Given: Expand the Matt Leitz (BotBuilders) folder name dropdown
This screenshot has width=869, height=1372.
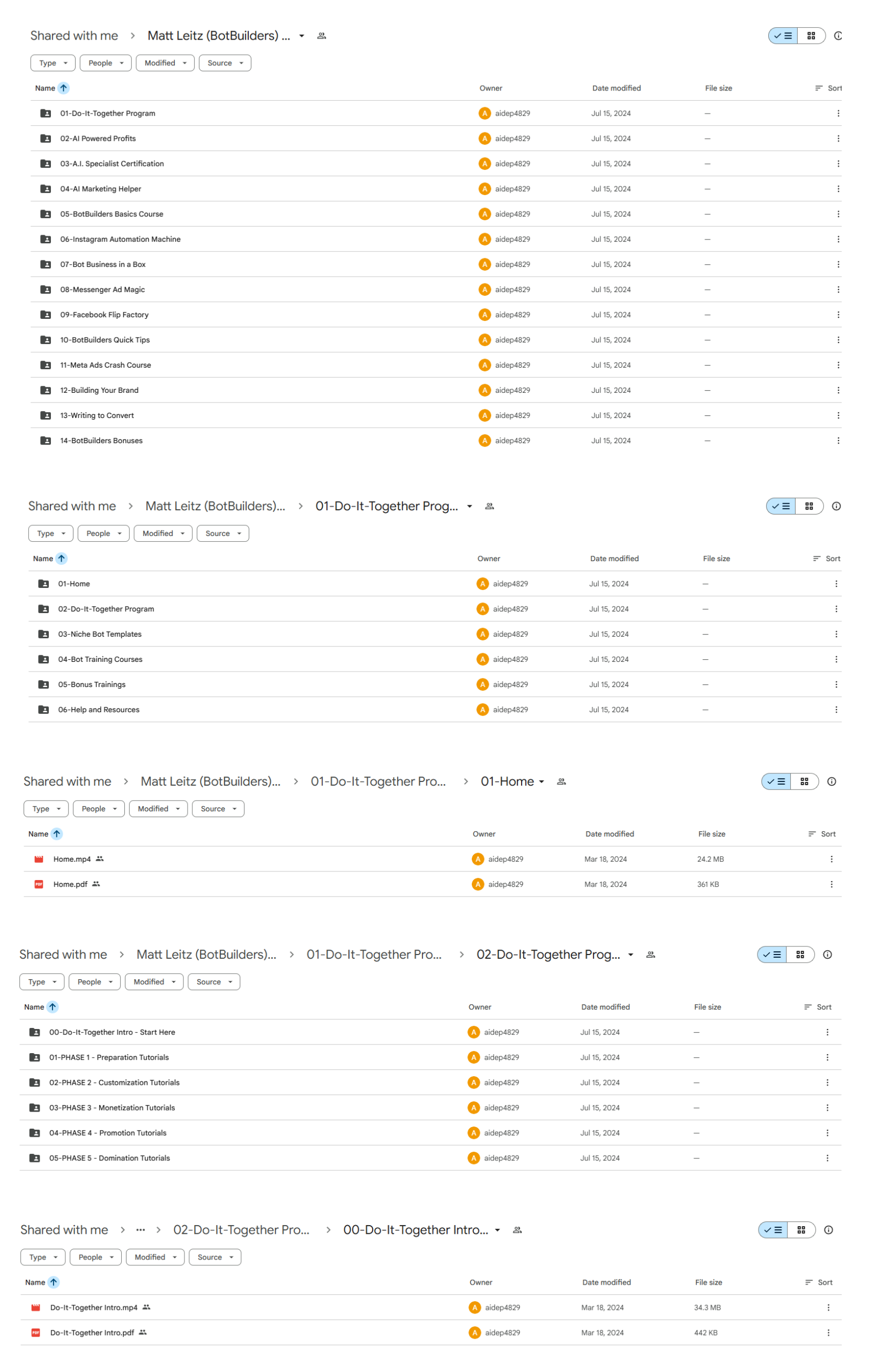Looking at the screenshot, I should point(301,36).
